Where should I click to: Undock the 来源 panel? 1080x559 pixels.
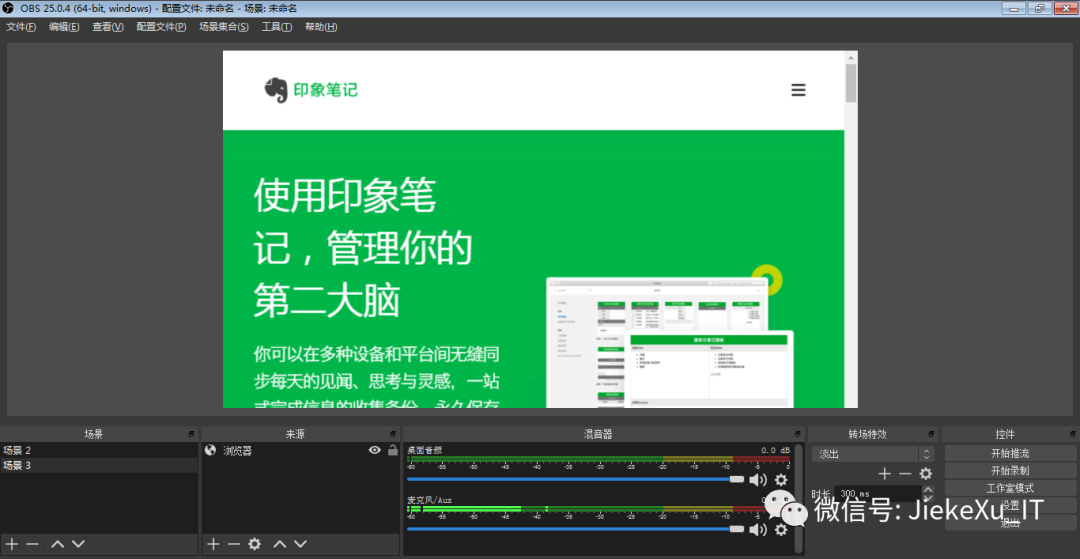[x=393, y=434]
